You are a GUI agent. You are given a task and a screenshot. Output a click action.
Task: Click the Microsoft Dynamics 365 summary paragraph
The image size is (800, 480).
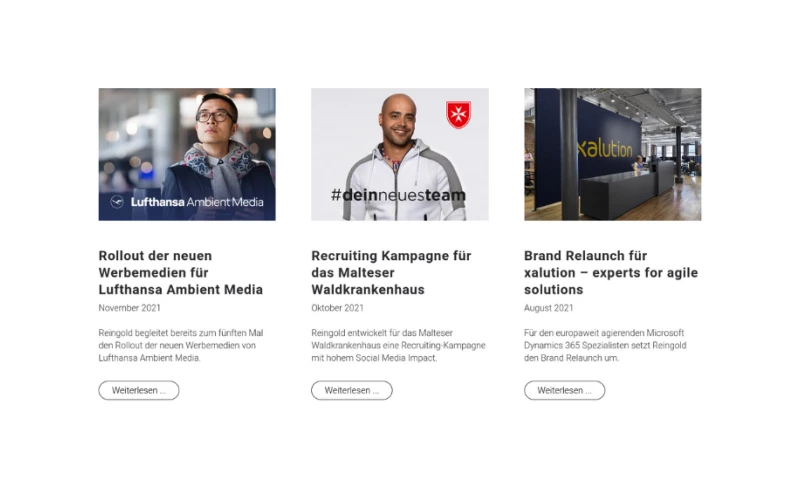605,345
